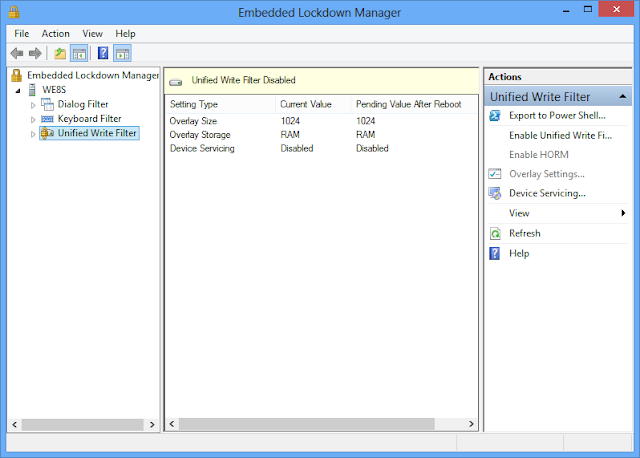Click the PowerShell export icon in Actions

[x=495, y=116]
